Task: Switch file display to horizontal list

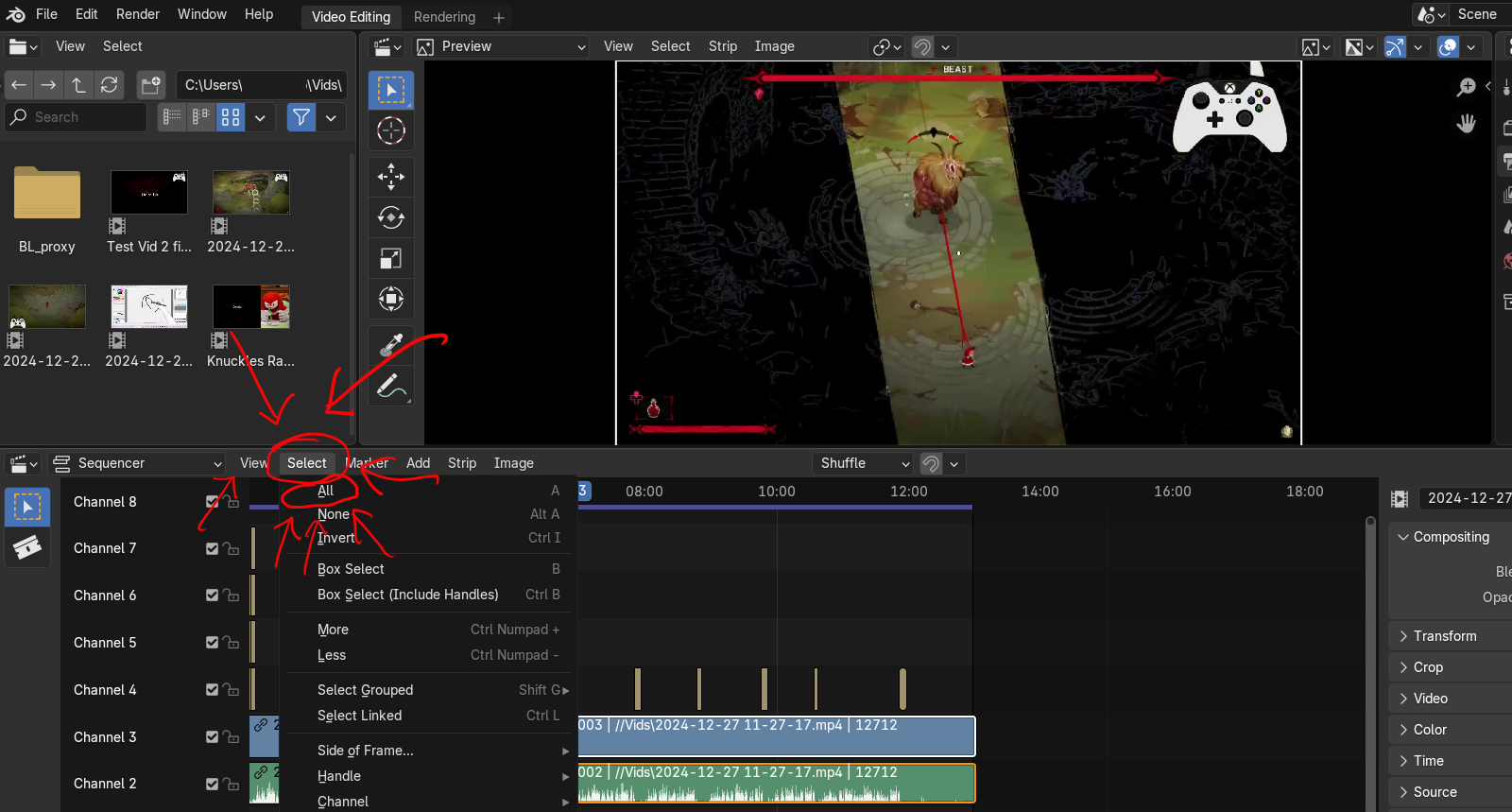Action: coord(201,117)
